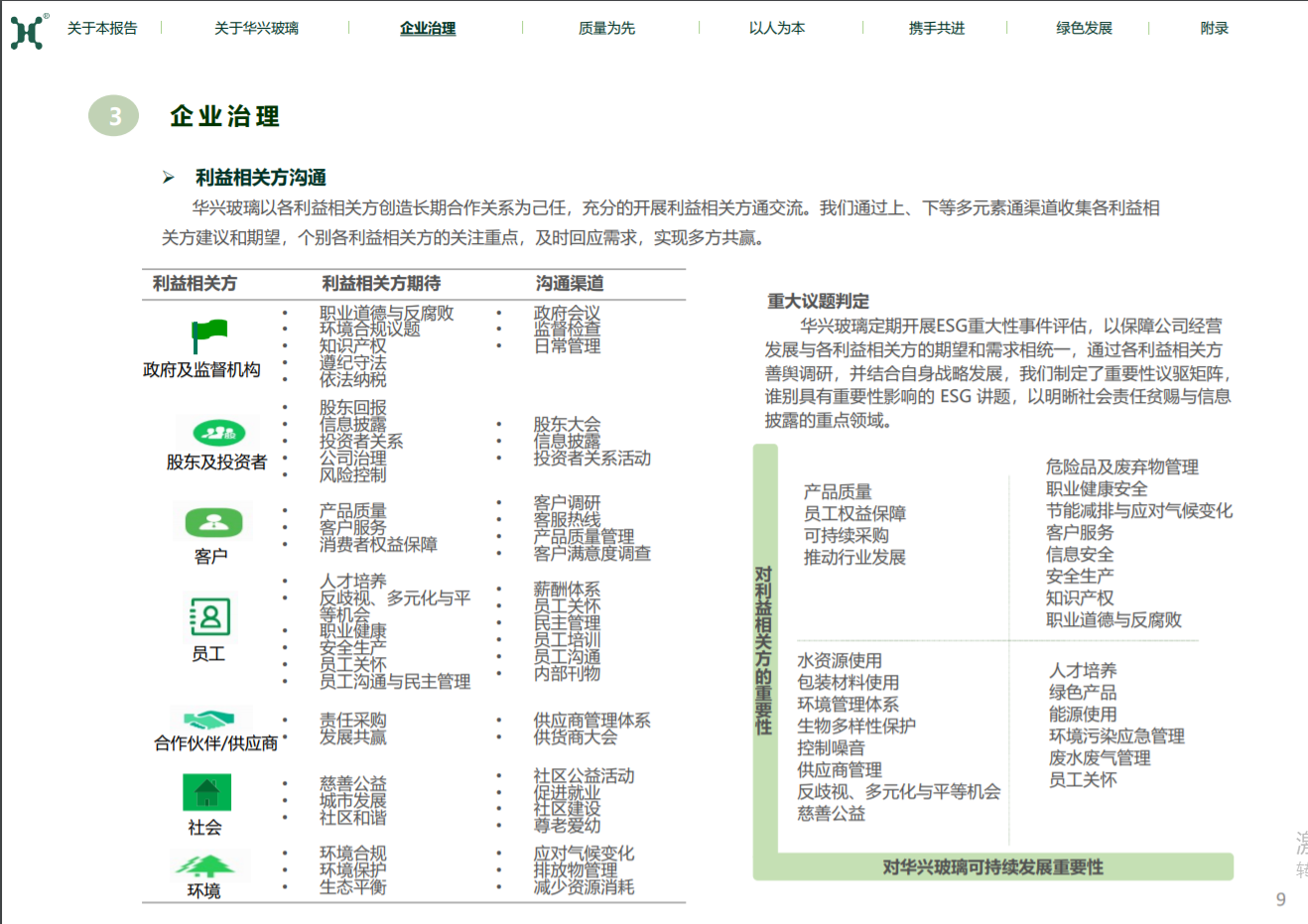Select the 城市发展 entry
This screenshot has width=1308, height=924.
pos(353,801)
